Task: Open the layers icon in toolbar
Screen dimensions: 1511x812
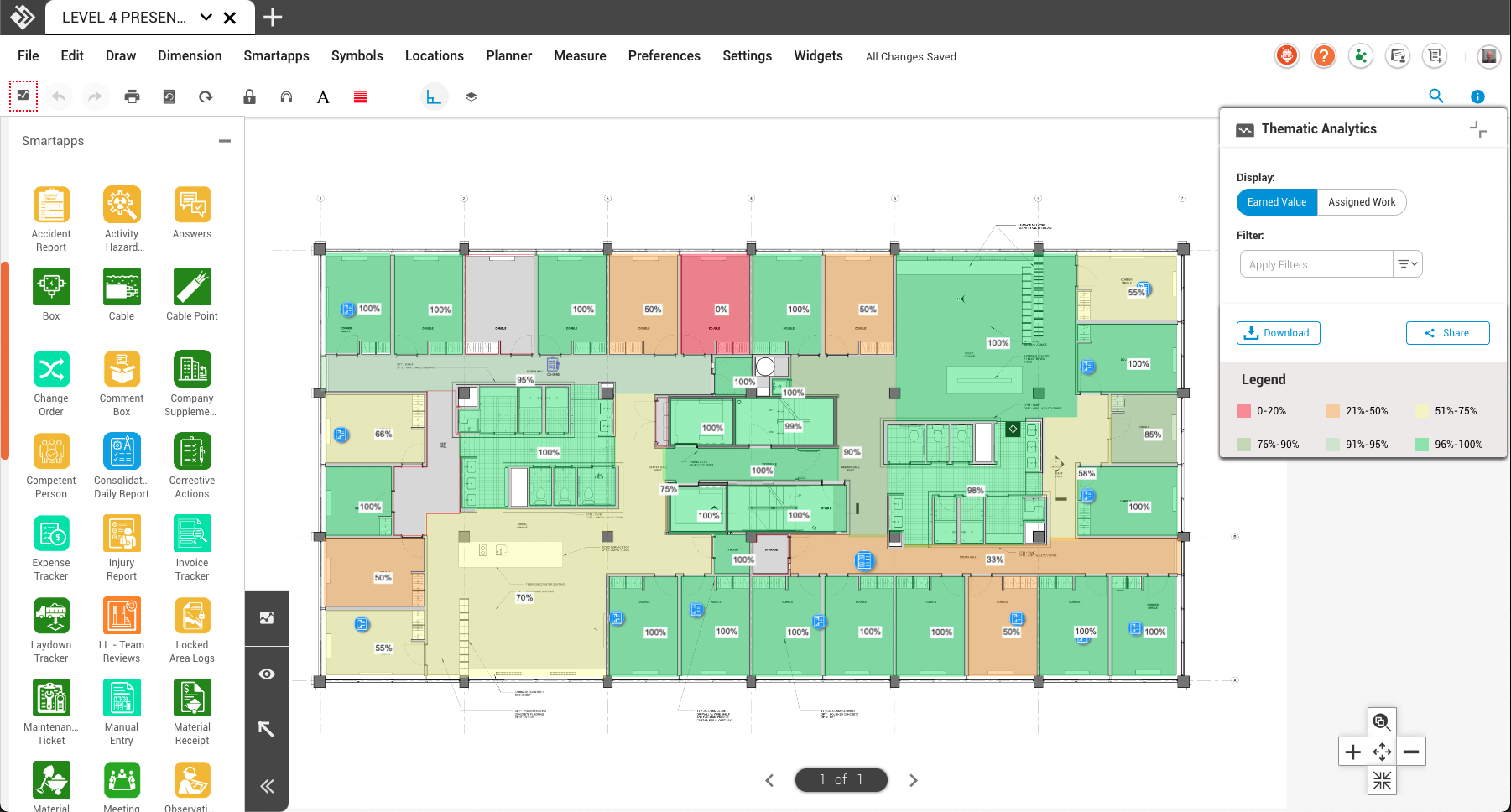Action: [472, 96]
